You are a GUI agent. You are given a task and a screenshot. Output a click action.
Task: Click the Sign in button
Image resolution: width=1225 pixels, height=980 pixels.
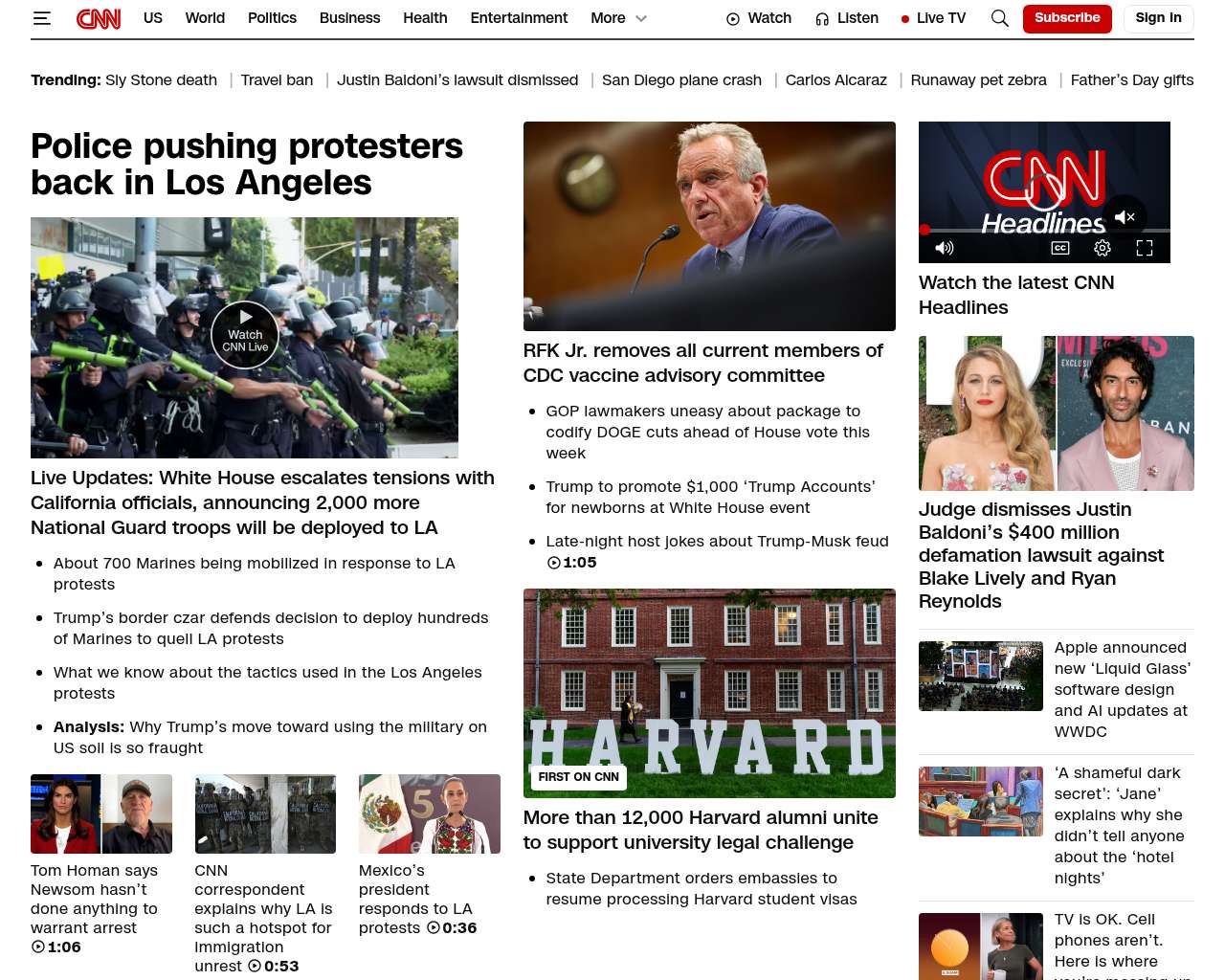1158,18
